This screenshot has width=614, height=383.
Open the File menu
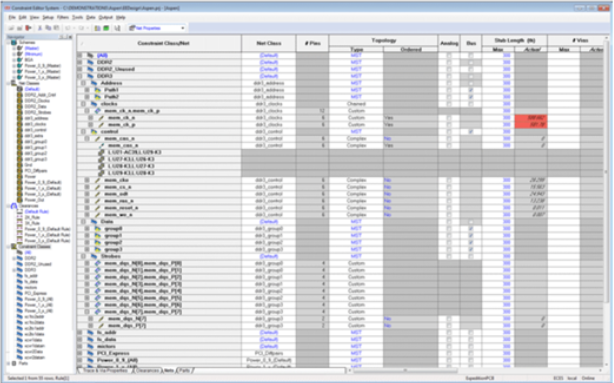pos(12,17)
